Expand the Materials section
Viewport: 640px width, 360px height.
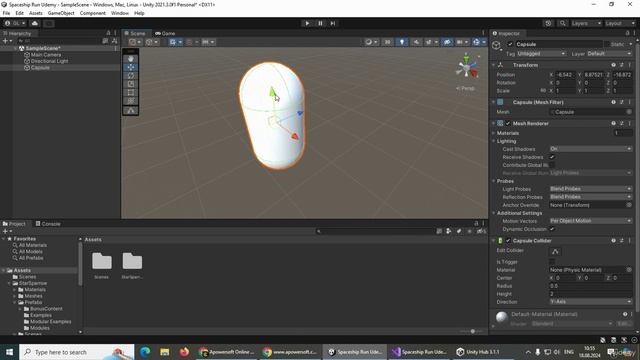493,133
